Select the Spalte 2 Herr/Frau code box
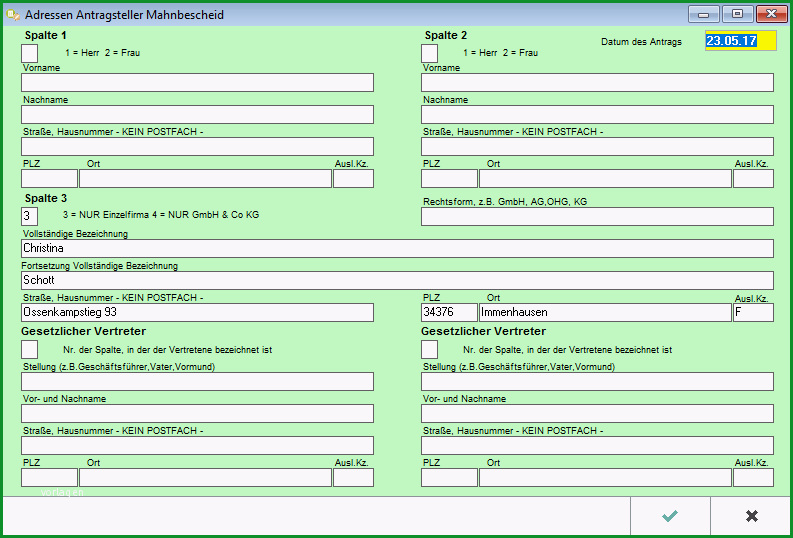This screenshot has width=793, height=538. 429,53
